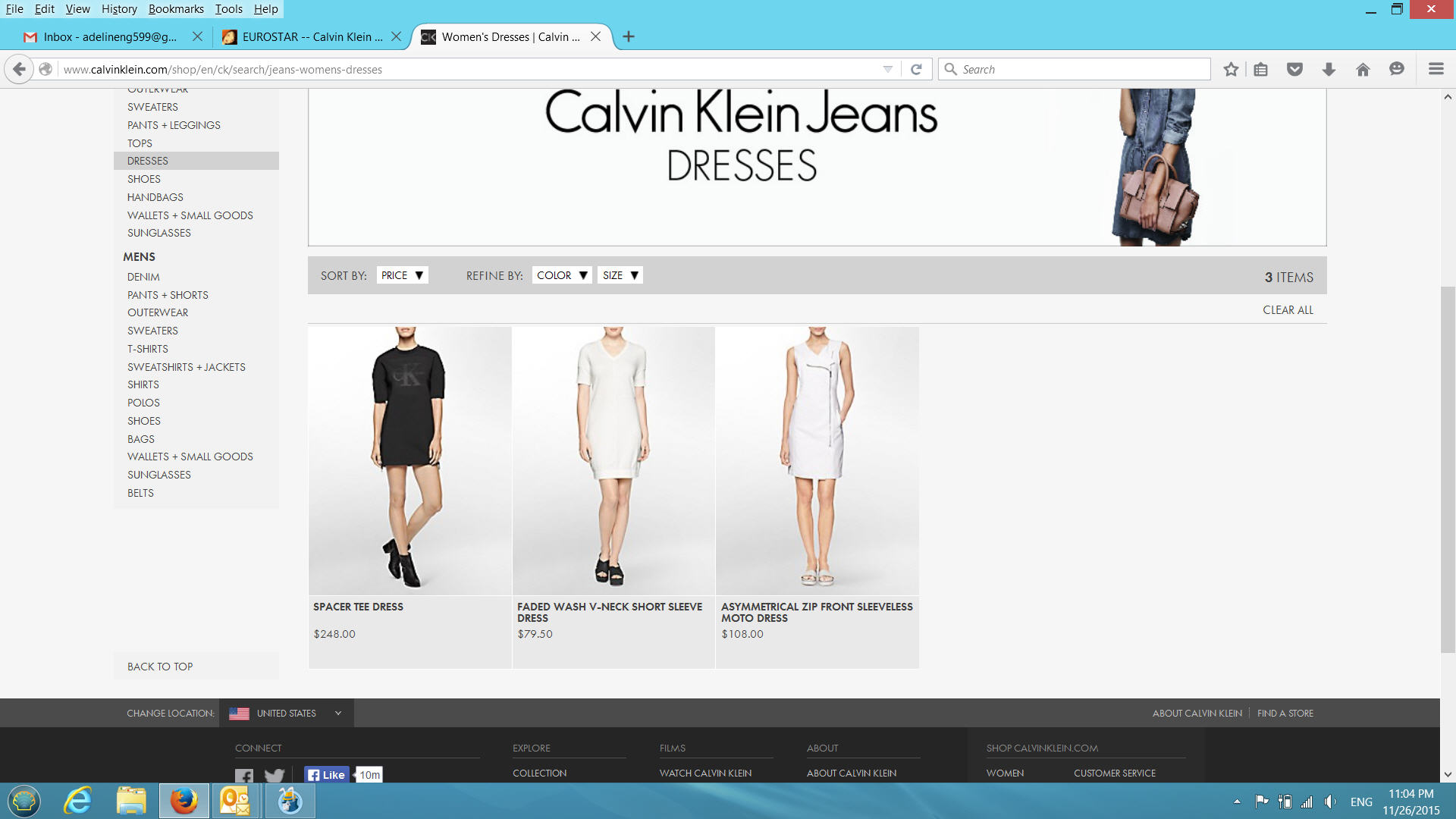This screenshot has width=1456, height=819.
Task: Open ABOUT CALVIN KLEIN in location bar
Action: click(x=1197, y=714)
